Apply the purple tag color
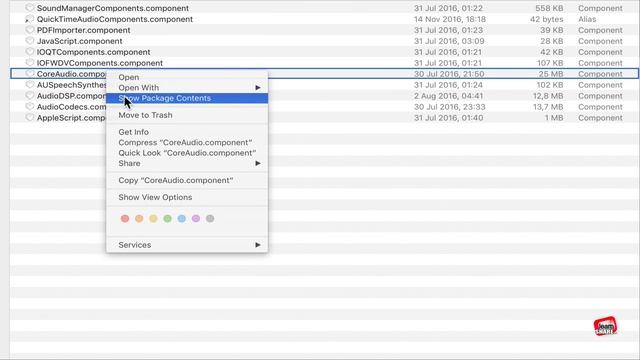Image resolution: width=640 pixels, height=360 pixels. (196, 219)
